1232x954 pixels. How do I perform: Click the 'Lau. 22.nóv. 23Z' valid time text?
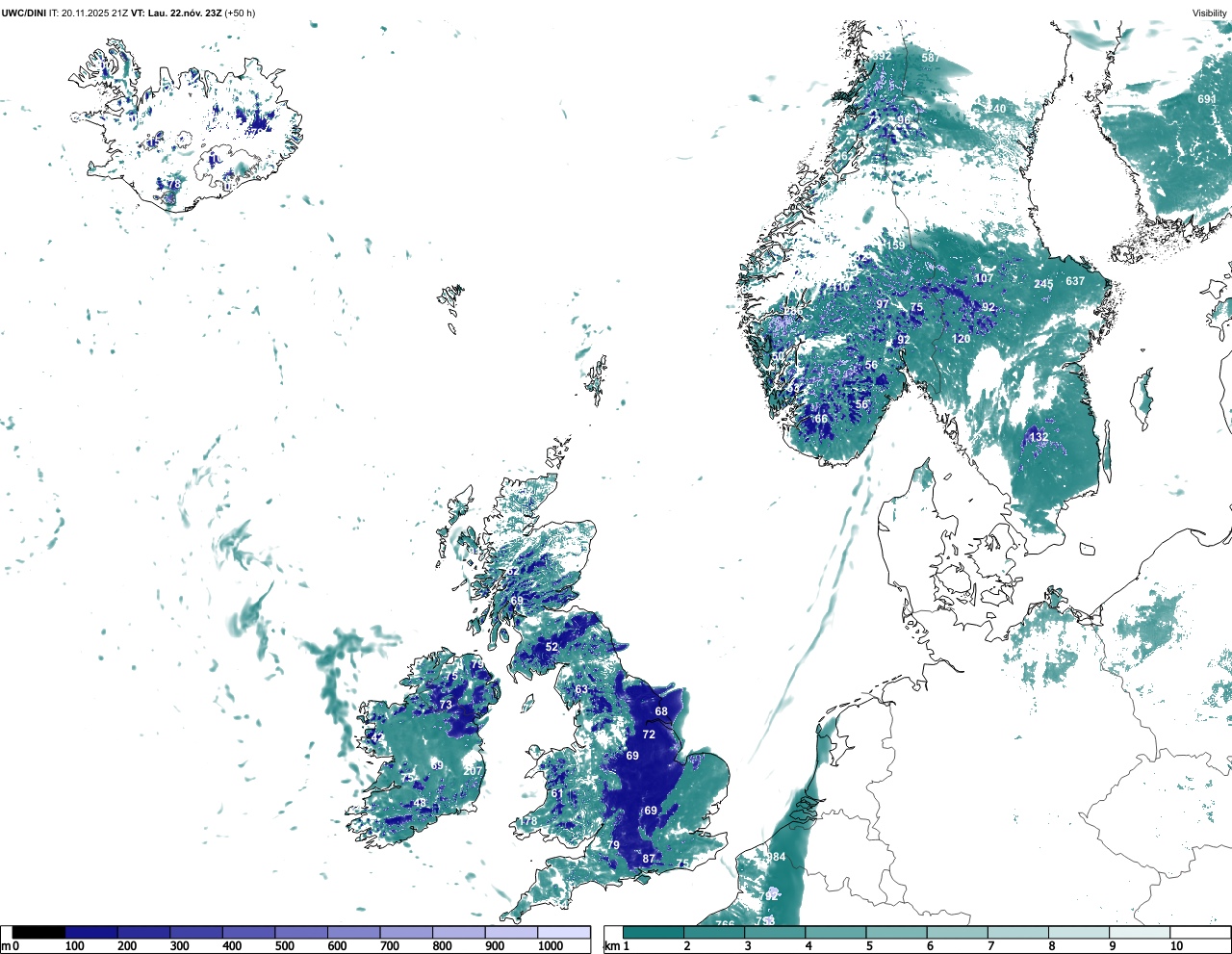click(x=185, y=13)
